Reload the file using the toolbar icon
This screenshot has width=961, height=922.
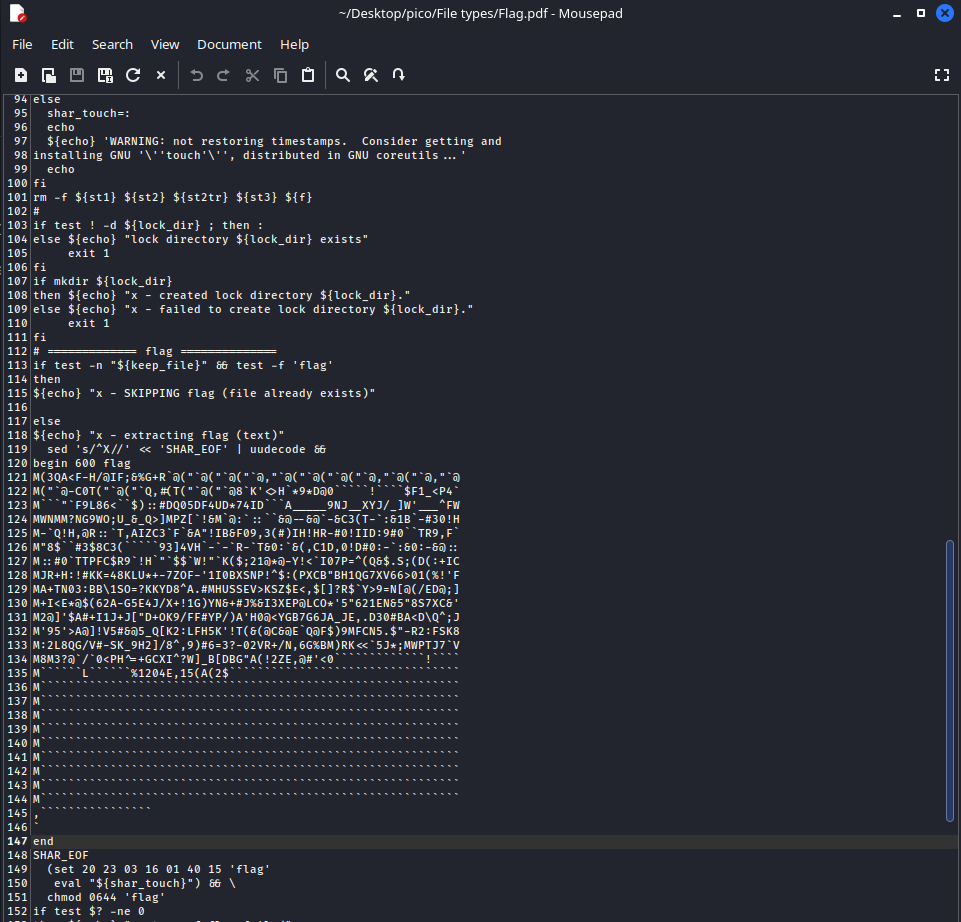point(133,75)
